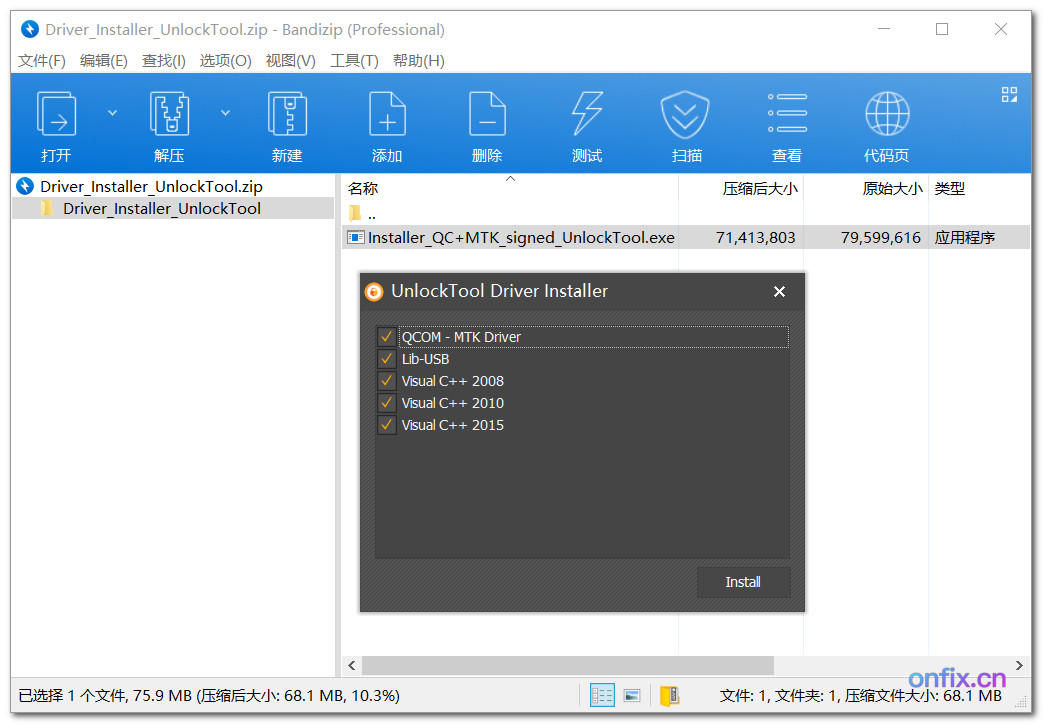
Task: Toggle list view in the status bar
Action: [601, 694]
